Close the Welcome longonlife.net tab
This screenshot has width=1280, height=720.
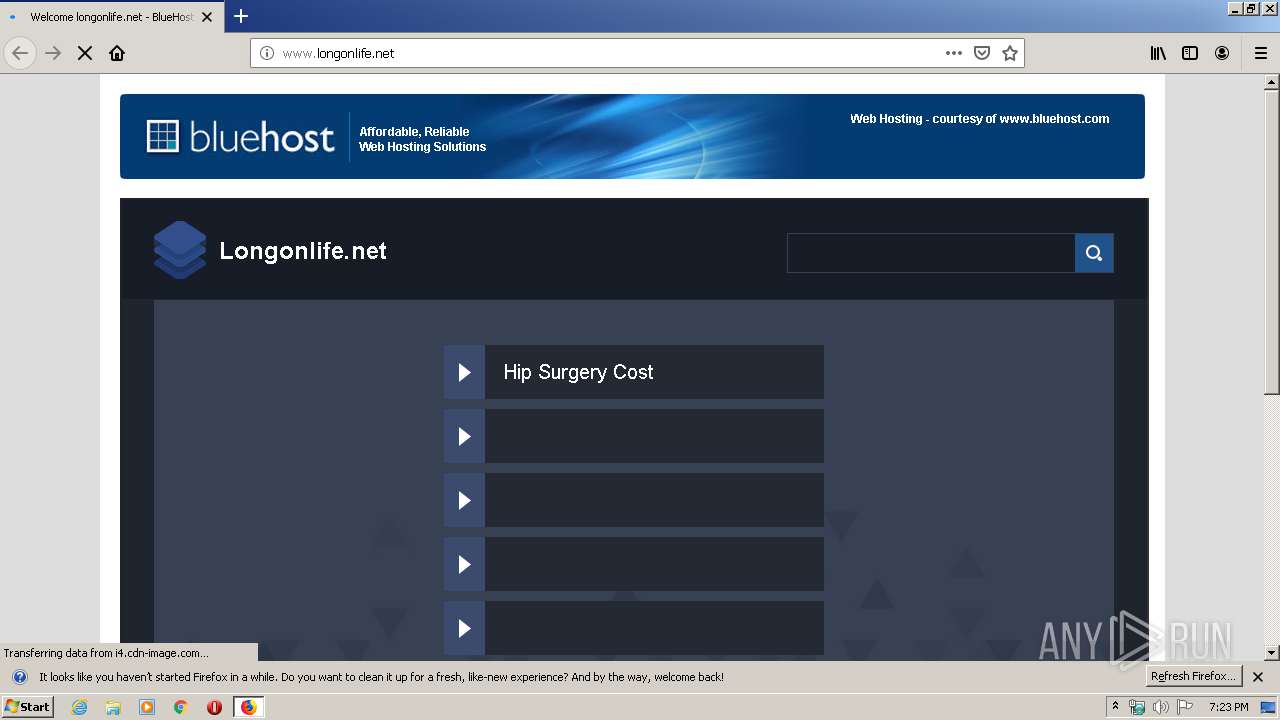207,17
